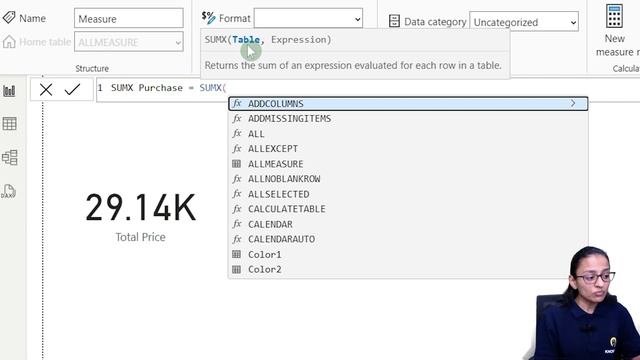Select Color2 table in the suggestions
Viewport: 640px width, 360px height.
point(408,269)
